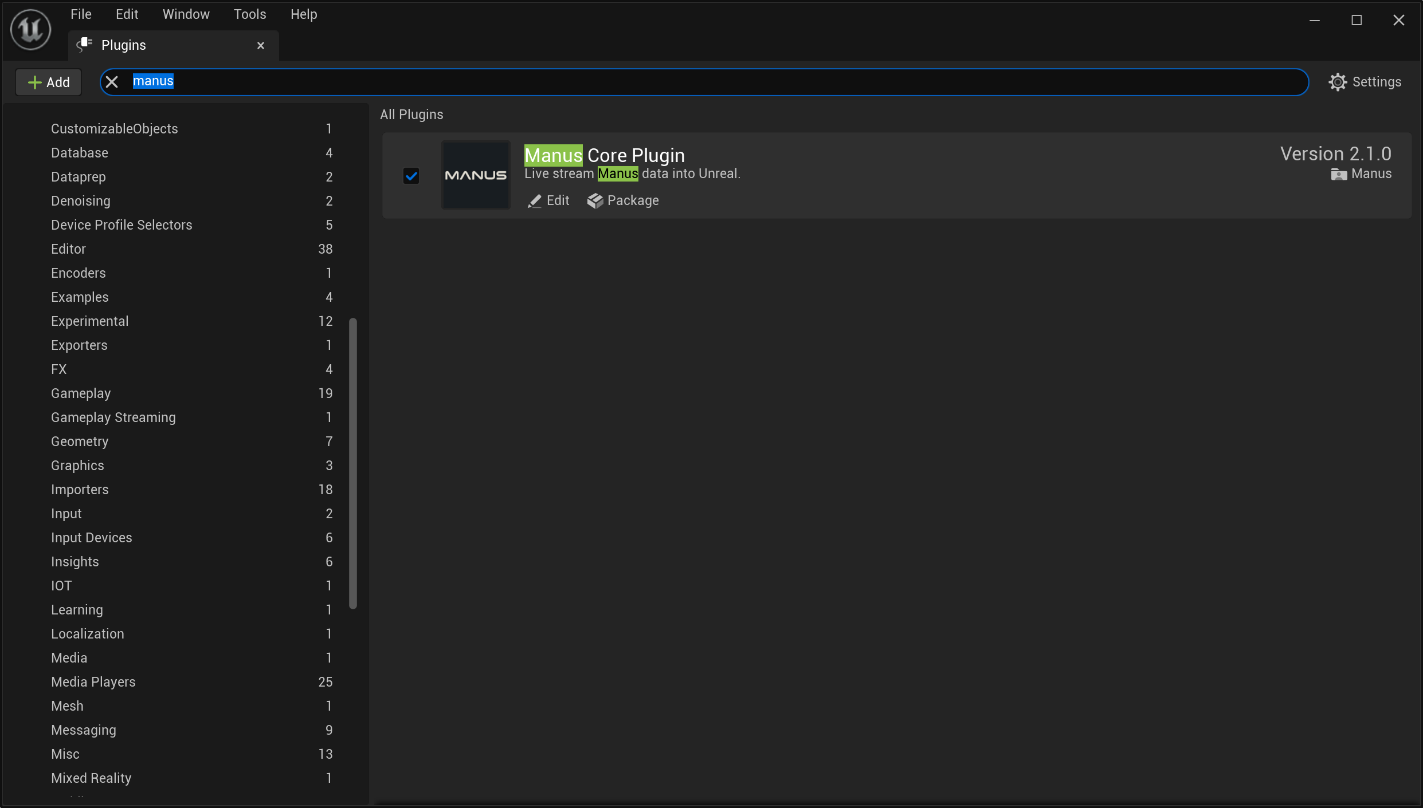Click the Unreal Engine logo icon
The image size is (1423, 808).
click(x=30, y=30)
